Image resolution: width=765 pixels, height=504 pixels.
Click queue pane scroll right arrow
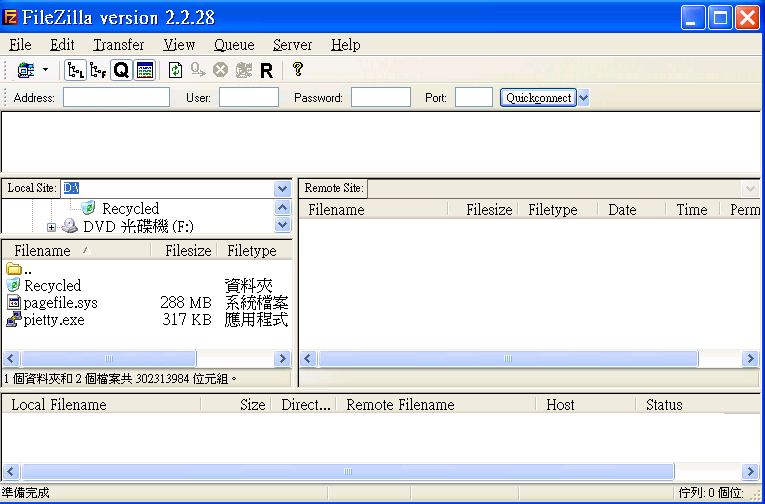(x=750, y=472)
